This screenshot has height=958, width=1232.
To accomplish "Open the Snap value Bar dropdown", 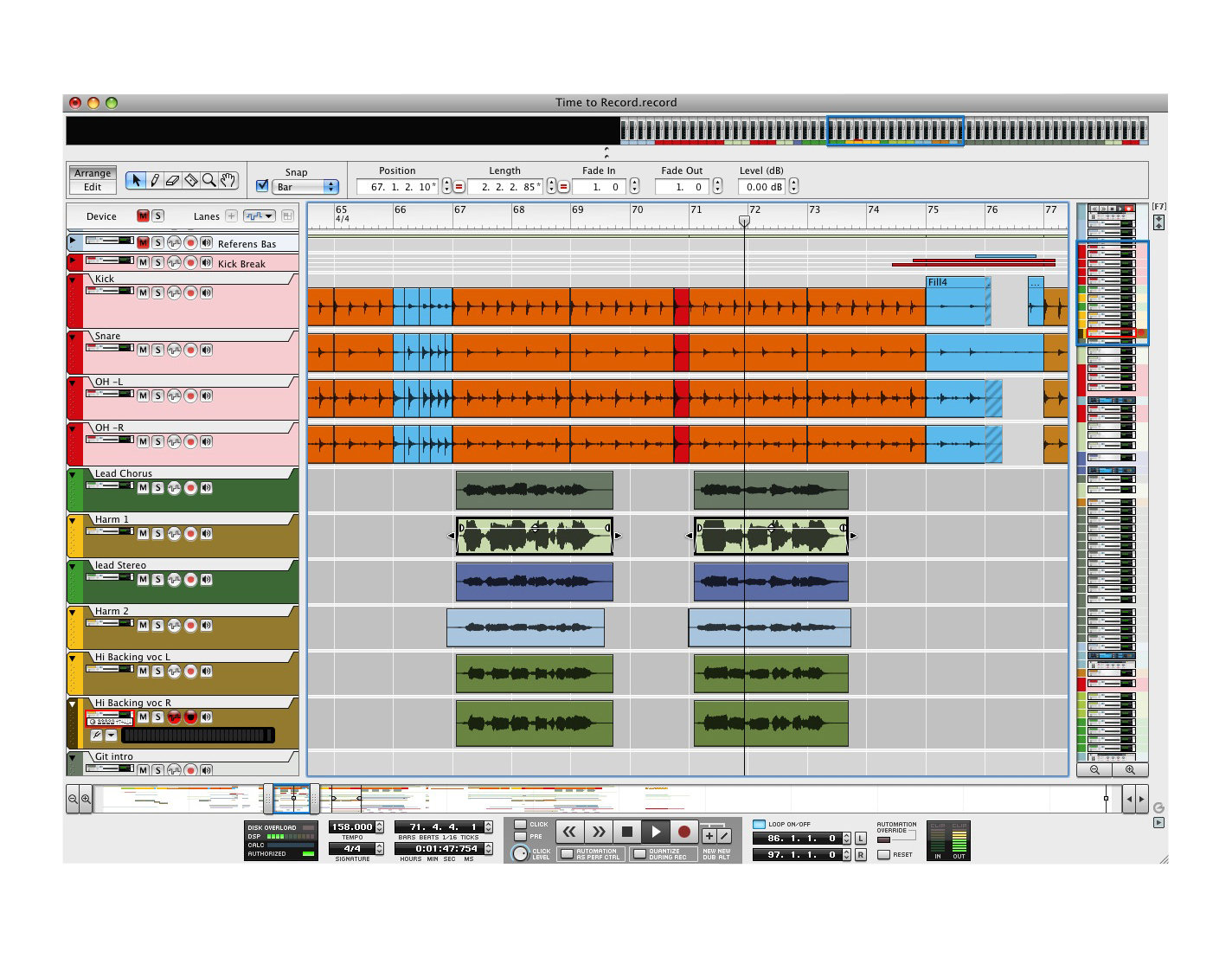I will click(x=305, y=187).
